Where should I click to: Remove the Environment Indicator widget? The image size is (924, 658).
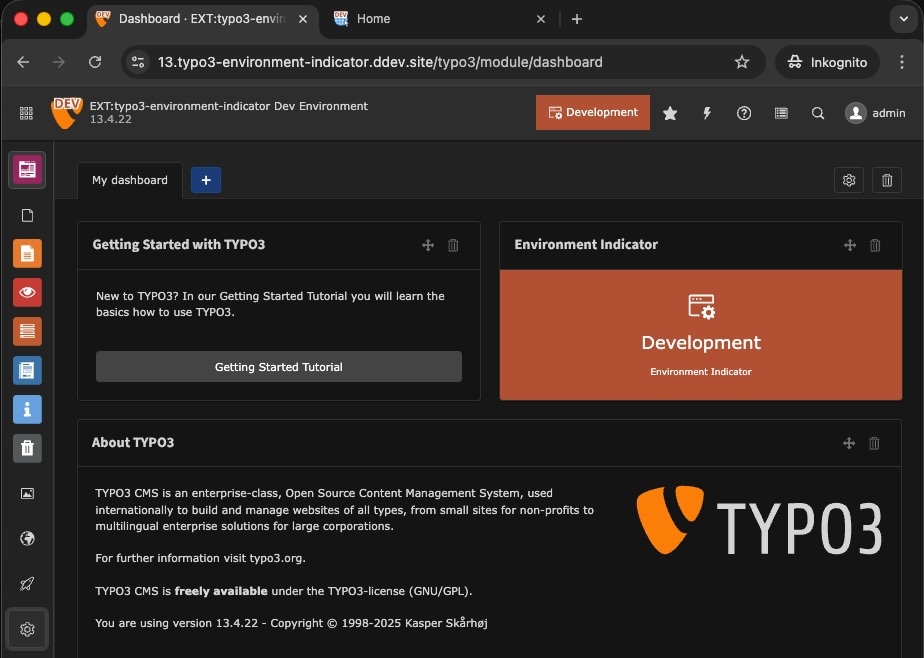pos(875,245)
